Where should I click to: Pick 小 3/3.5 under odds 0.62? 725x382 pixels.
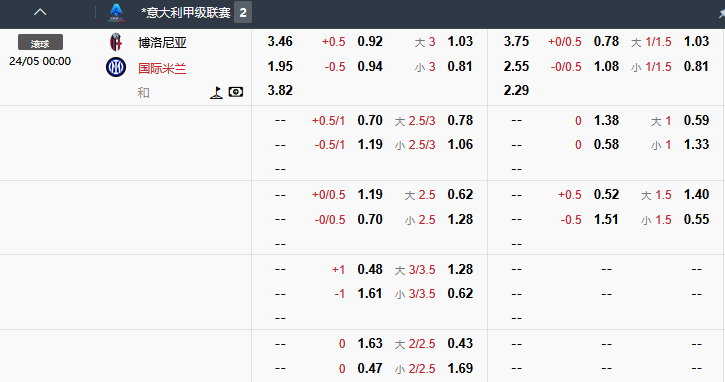pos(460,293)
